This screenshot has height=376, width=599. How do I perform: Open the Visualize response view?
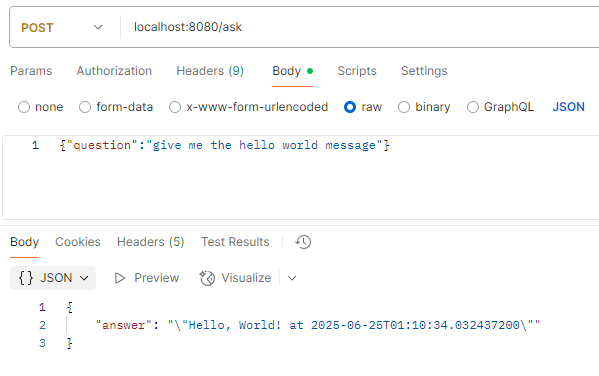(235, 278)
